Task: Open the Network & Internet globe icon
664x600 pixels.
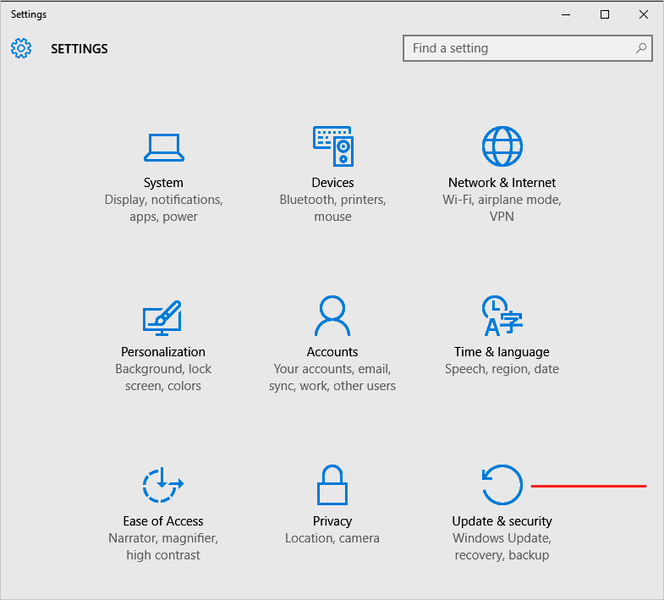Action: click(502, 146)
